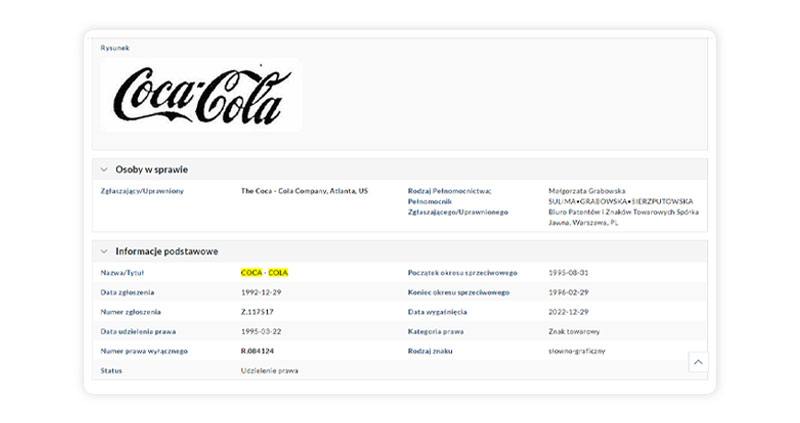Click the Numer zgłoszenia label
The image size is (800, 423).
131,312
